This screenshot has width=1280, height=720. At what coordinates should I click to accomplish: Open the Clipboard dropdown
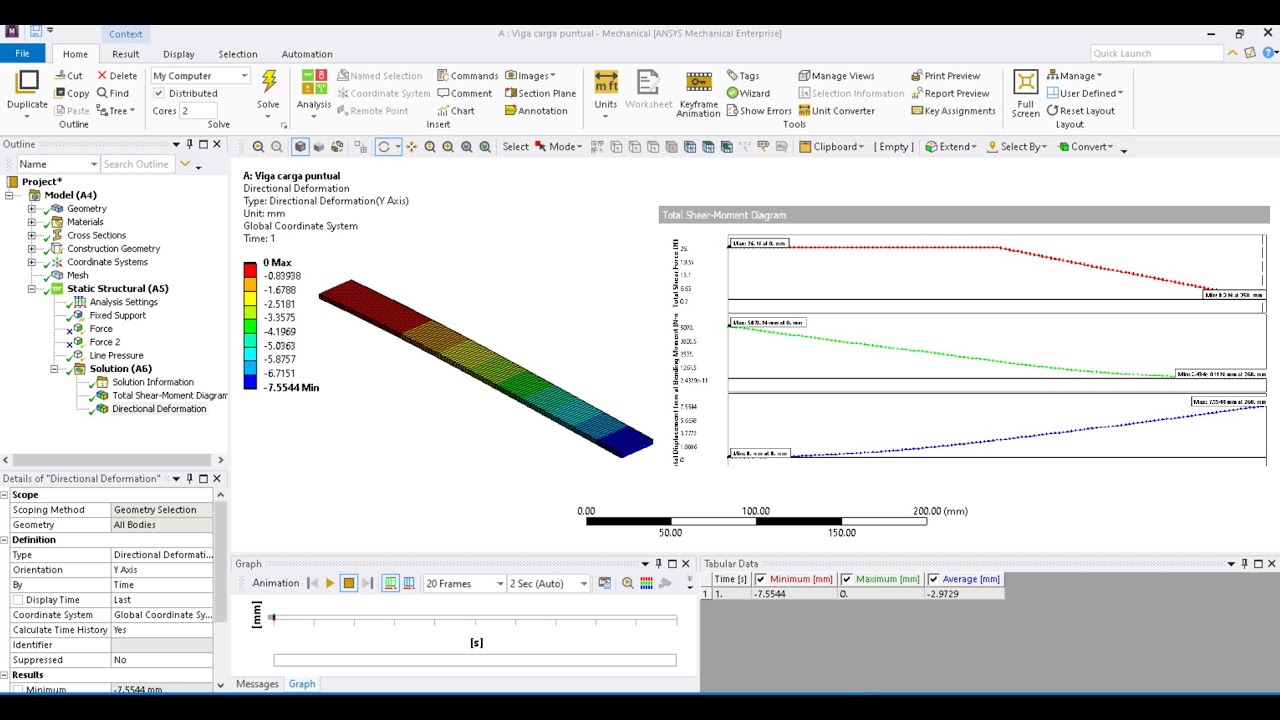832,147
